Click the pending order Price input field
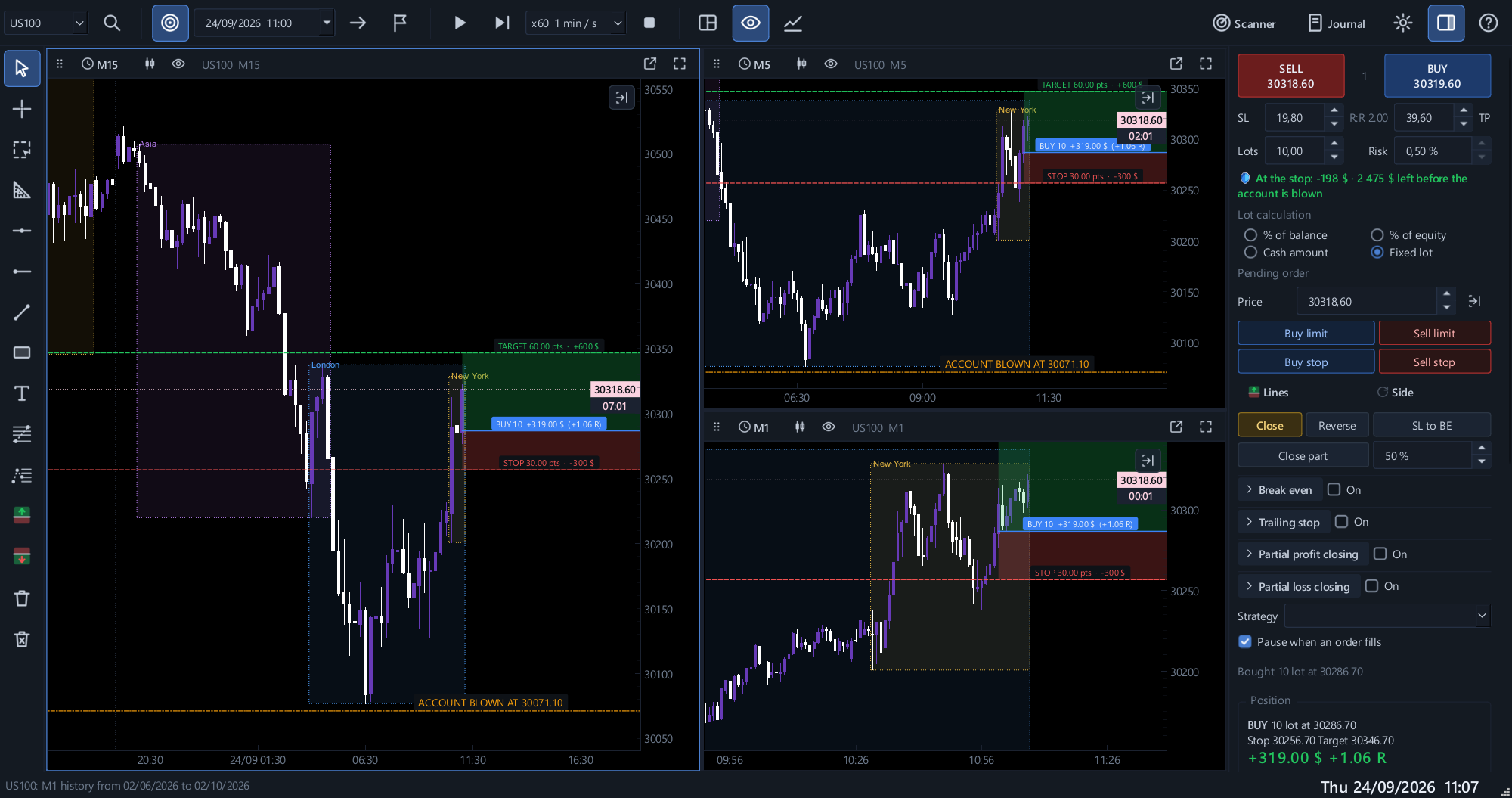This screenshot has width=1512, height=798. 1367,301
